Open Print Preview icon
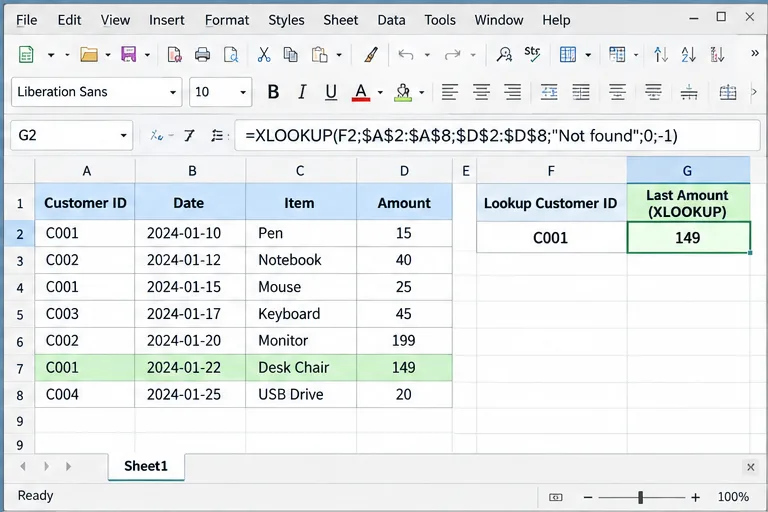The width and height of the screenshot is (768, 512). [x=231, y=54]
